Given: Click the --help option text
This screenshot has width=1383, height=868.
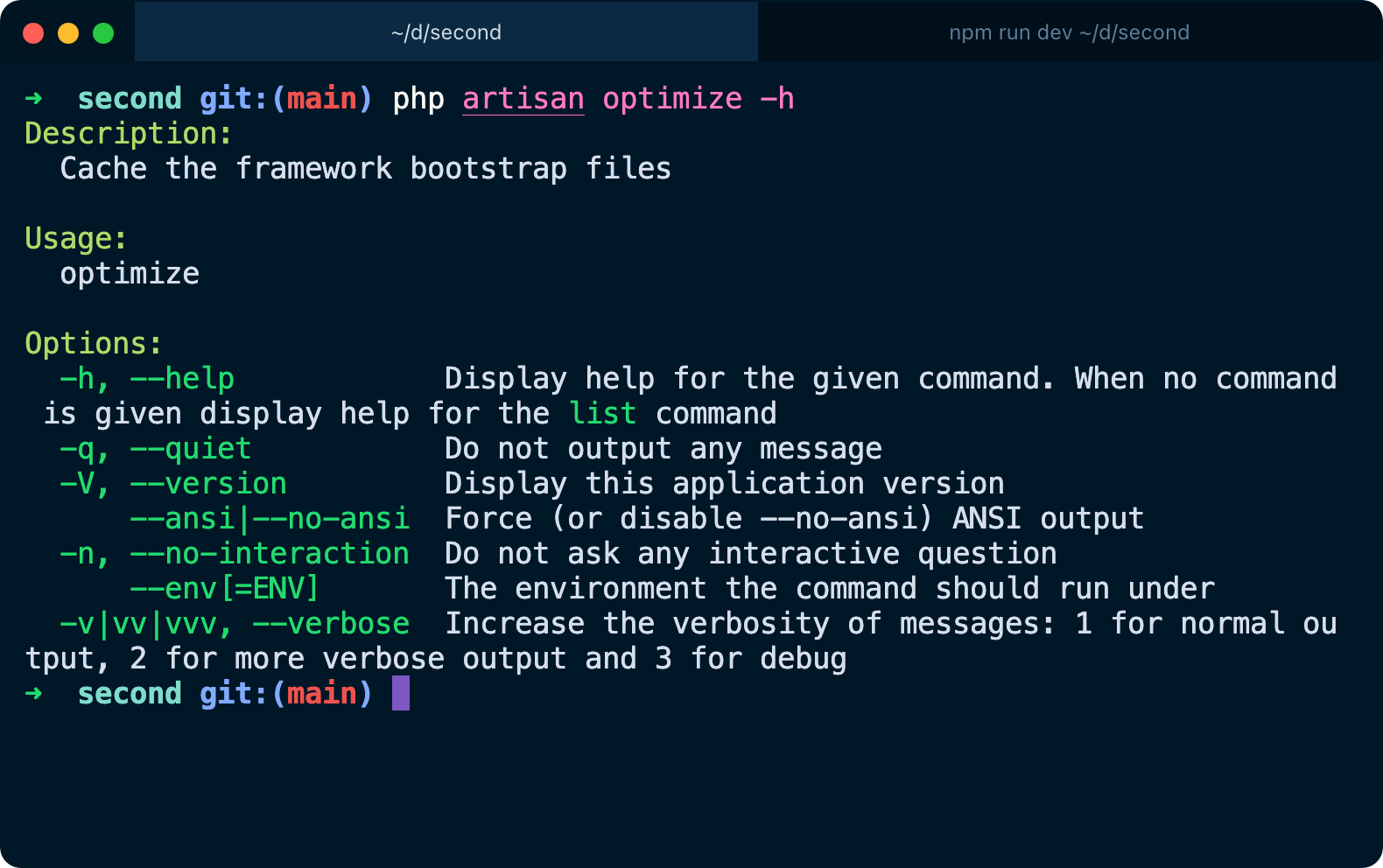Looking at the screenshot, I should pos(182,379).
